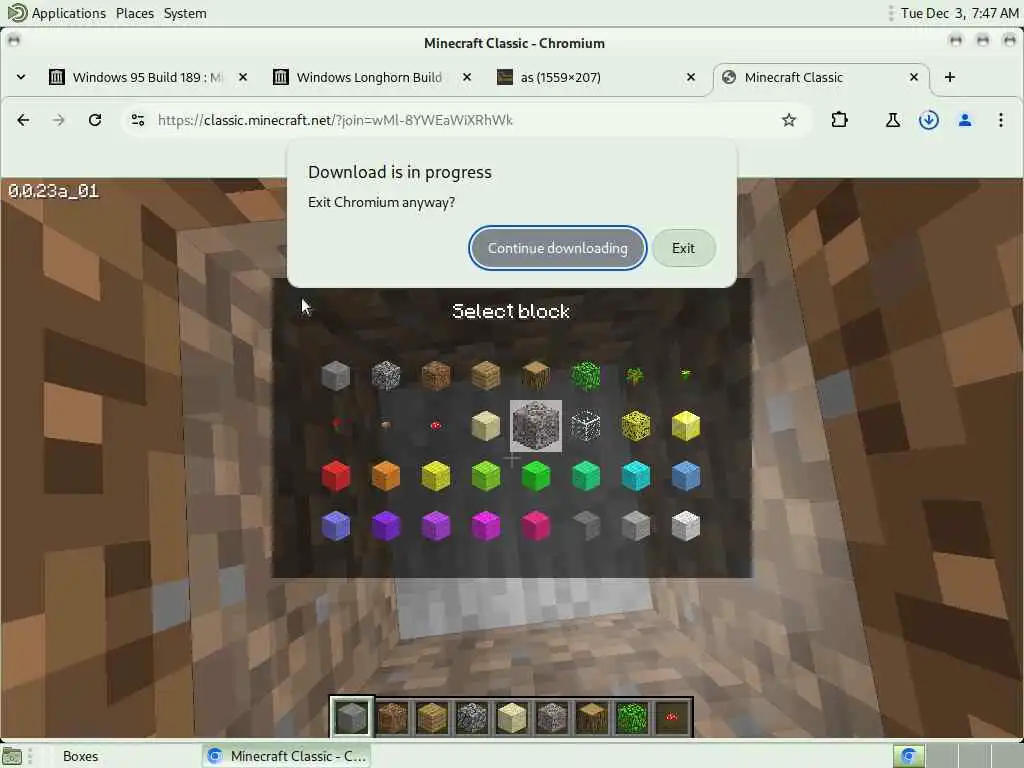Pick the wood log block in grid

click(x=536, y=376)
